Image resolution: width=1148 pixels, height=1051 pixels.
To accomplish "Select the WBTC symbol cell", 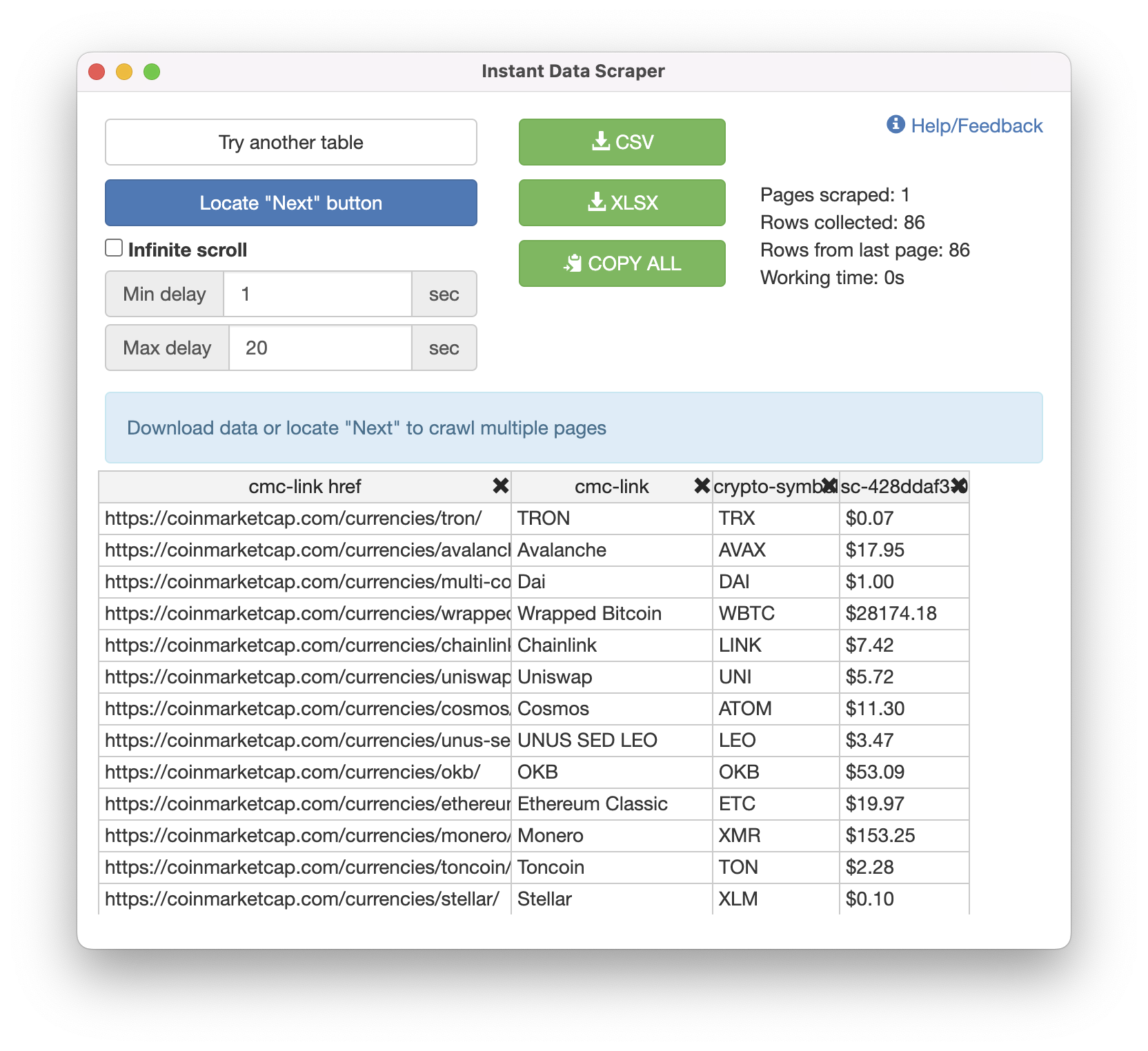I will click(x=775, y=614).
